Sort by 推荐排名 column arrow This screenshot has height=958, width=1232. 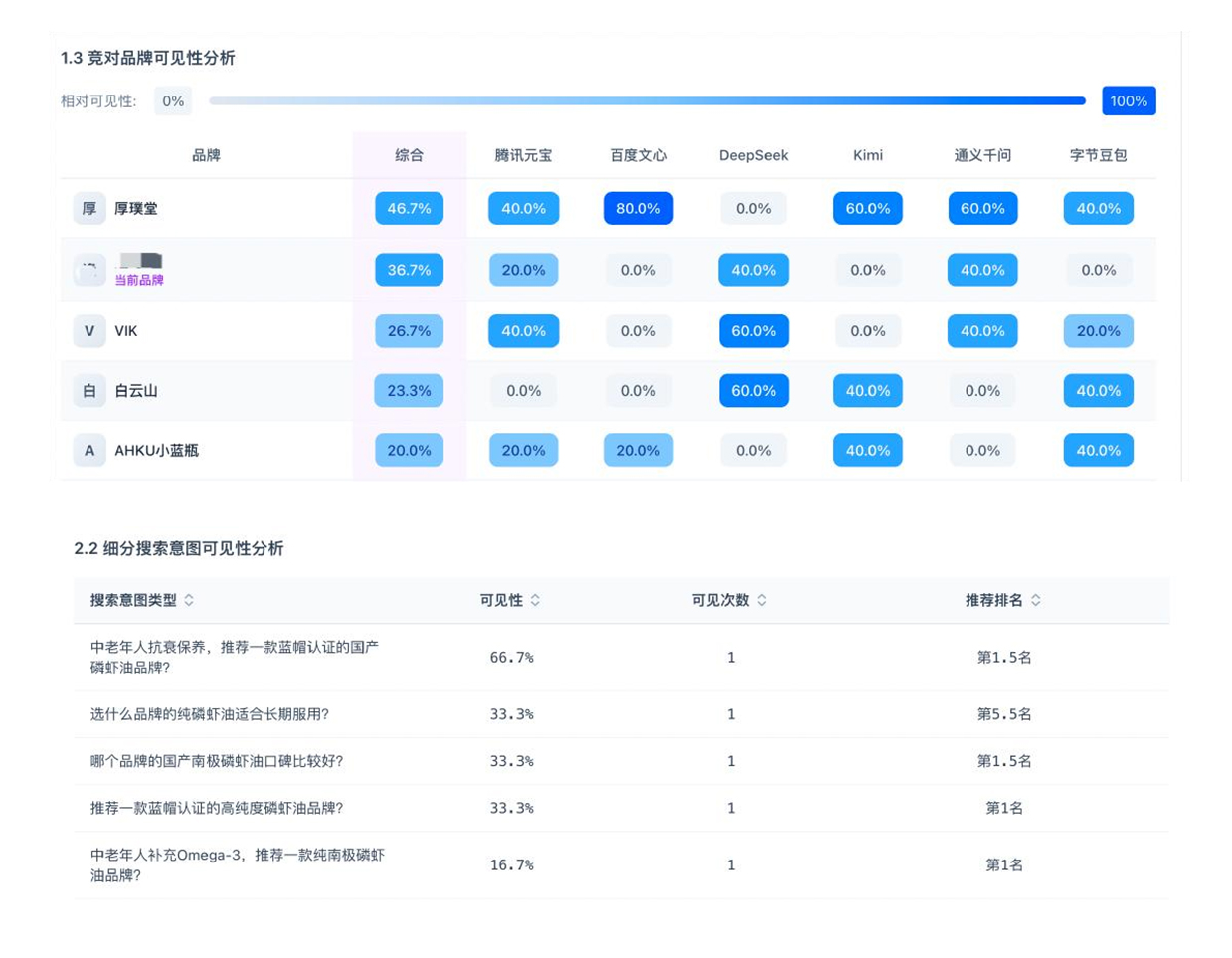coord(1036,600)
